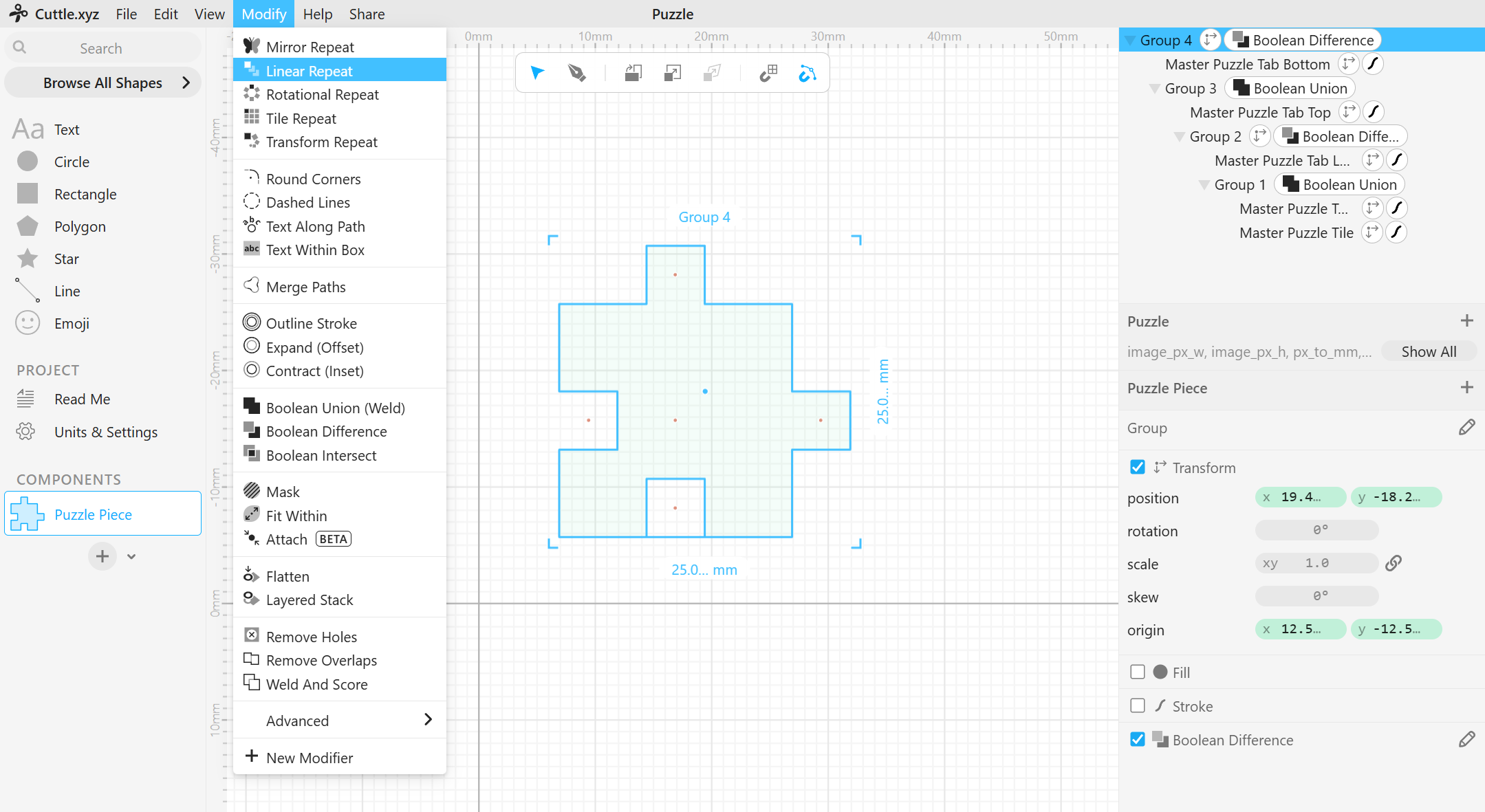Collapse the Group 2 tree arrow
This screenshot has height=812, width=1485.
pyautogui.click(x=1179, y=137)
